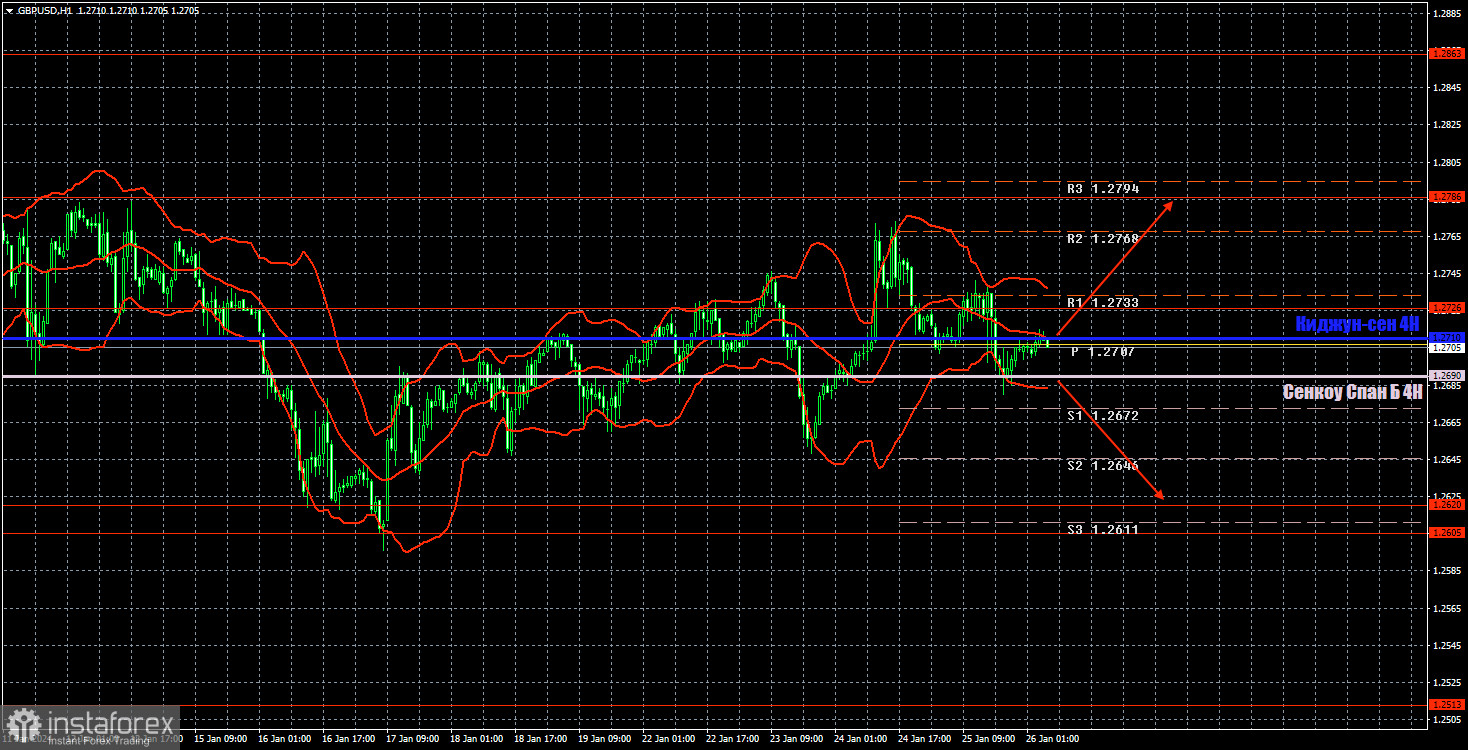Click the 22 Jan 01:00 time label
1468x750 pixels.
pyautogui.click(x=669, y=739)
